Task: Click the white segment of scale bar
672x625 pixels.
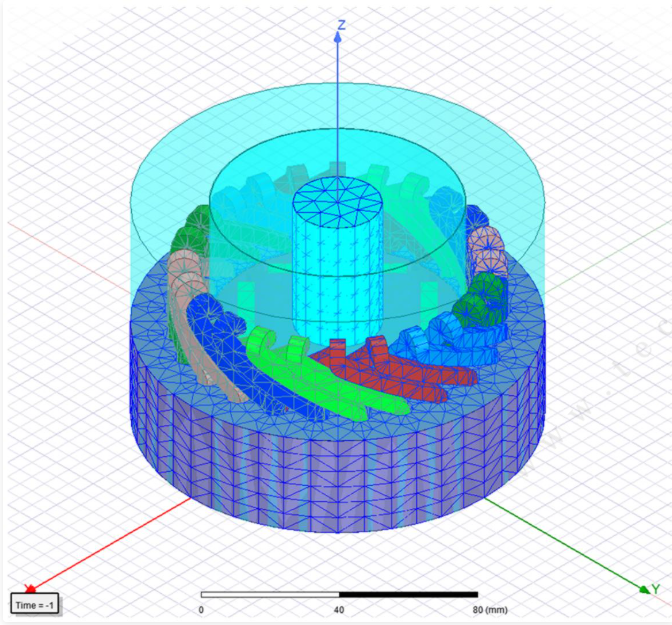Action: pyautogui.click(x=270, y=596)
